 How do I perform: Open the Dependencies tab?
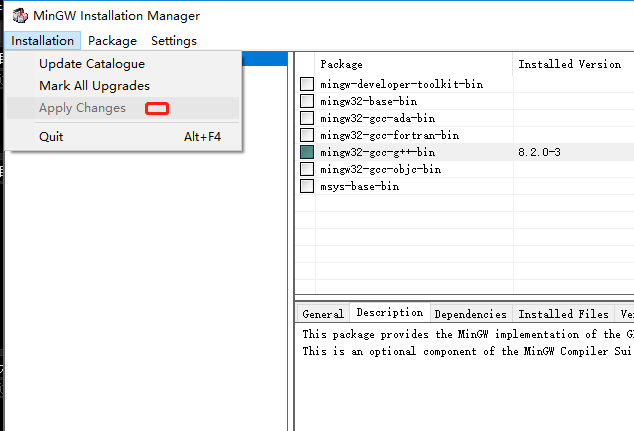(471, 314)
